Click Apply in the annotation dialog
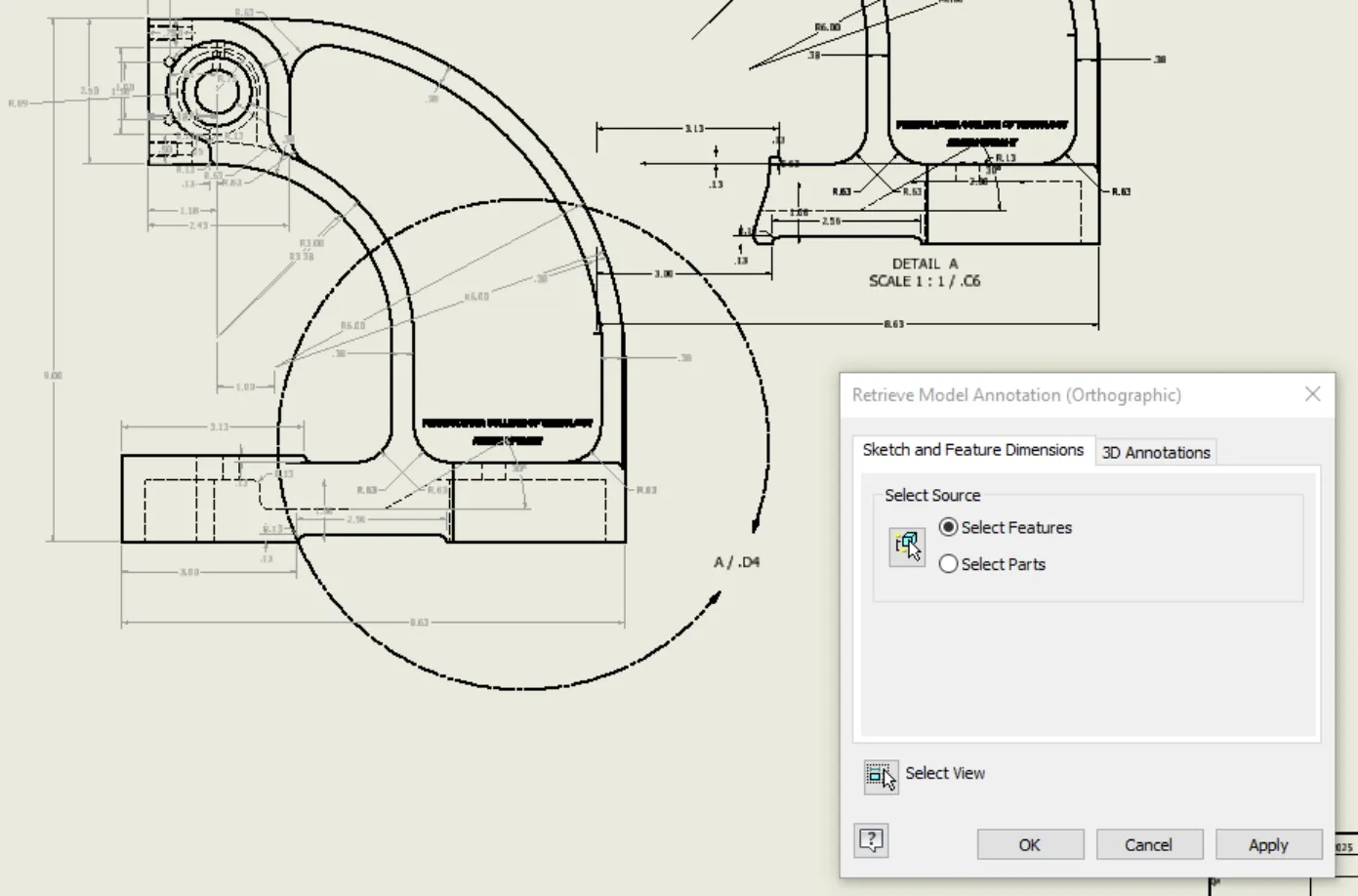The width and height of the screenshot is (1358, 896). (1268, 845)
